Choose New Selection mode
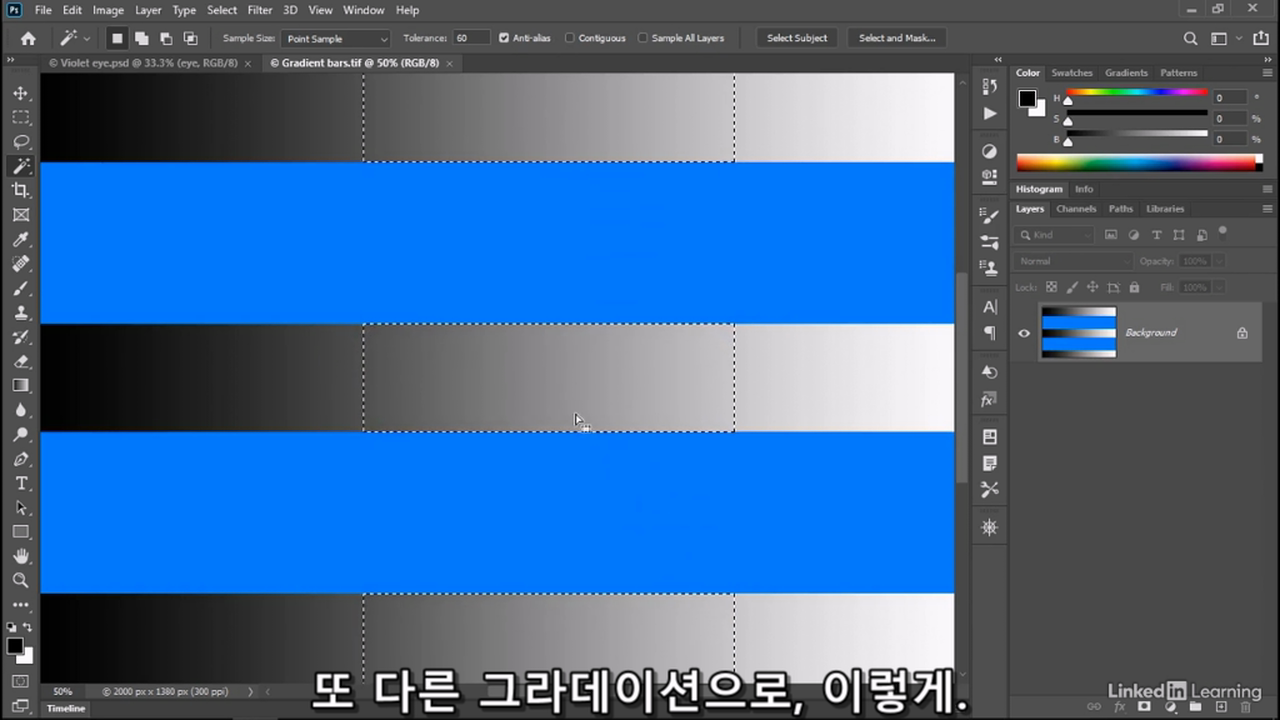Viewport: 1280px width, 720px height. (117, 38)
